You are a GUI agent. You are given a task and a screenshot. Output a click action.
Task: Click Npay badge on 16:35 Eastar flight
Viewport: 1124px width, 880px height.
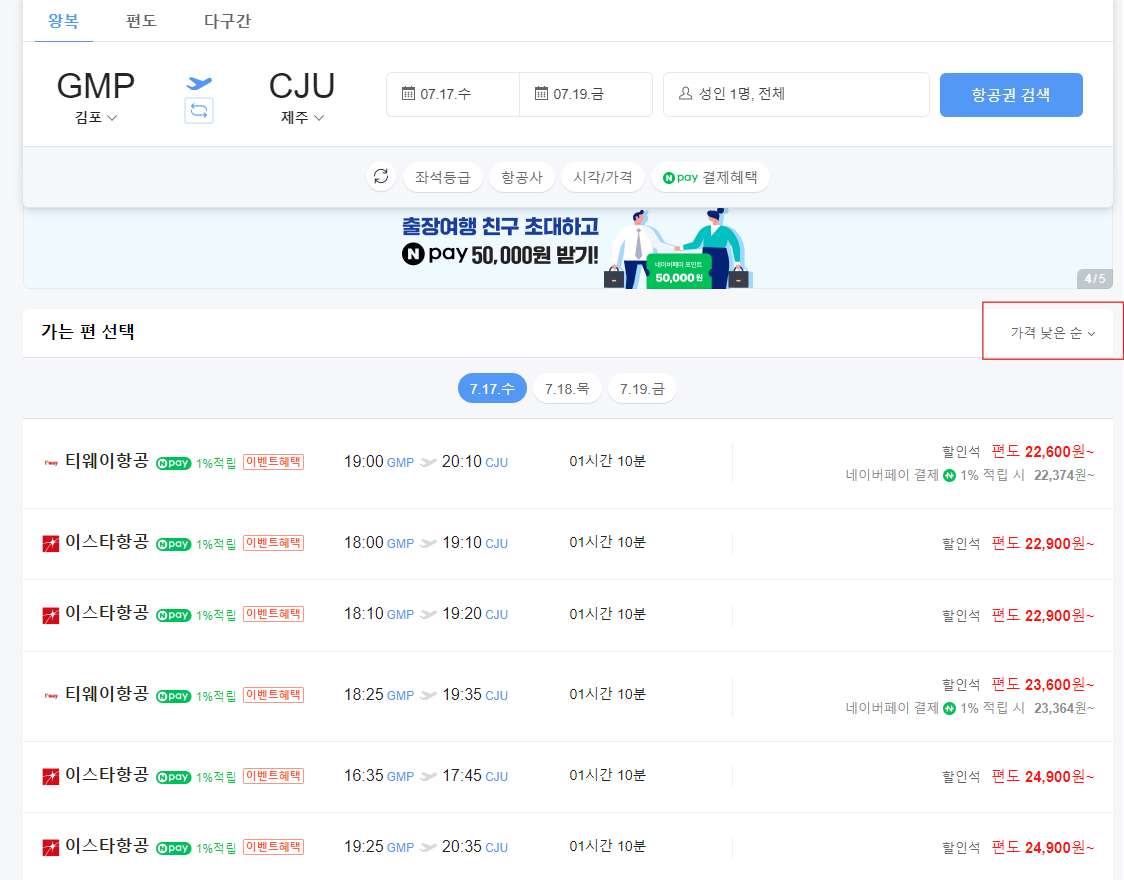(173, 777)
